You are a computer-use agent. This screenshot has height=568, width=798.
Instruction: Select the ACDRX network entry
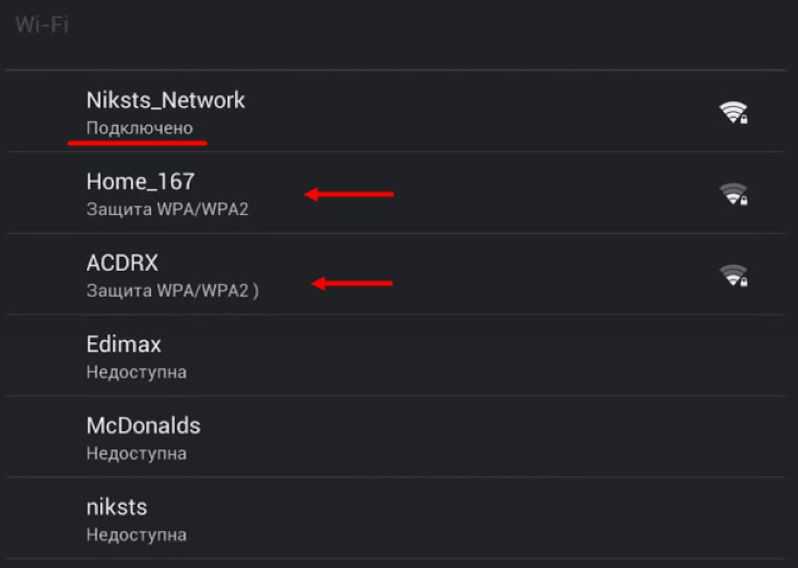click(395, 274)
